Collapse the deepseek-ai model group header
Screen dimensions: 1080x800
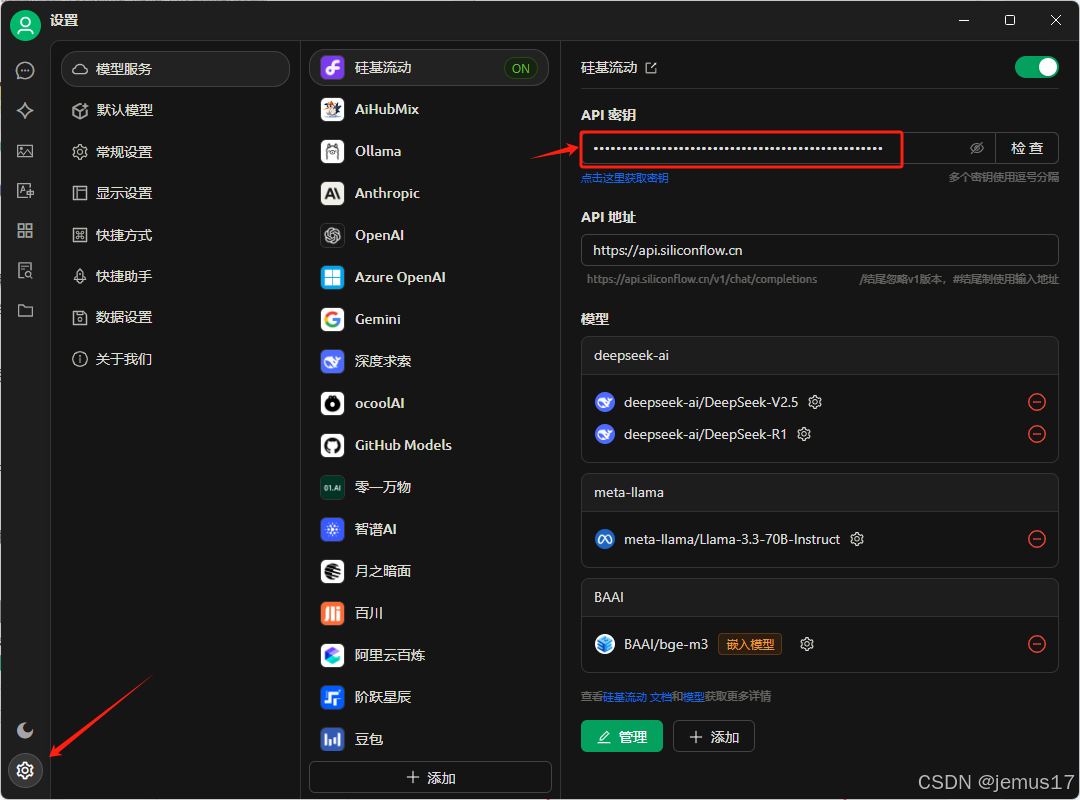(820, 356)
